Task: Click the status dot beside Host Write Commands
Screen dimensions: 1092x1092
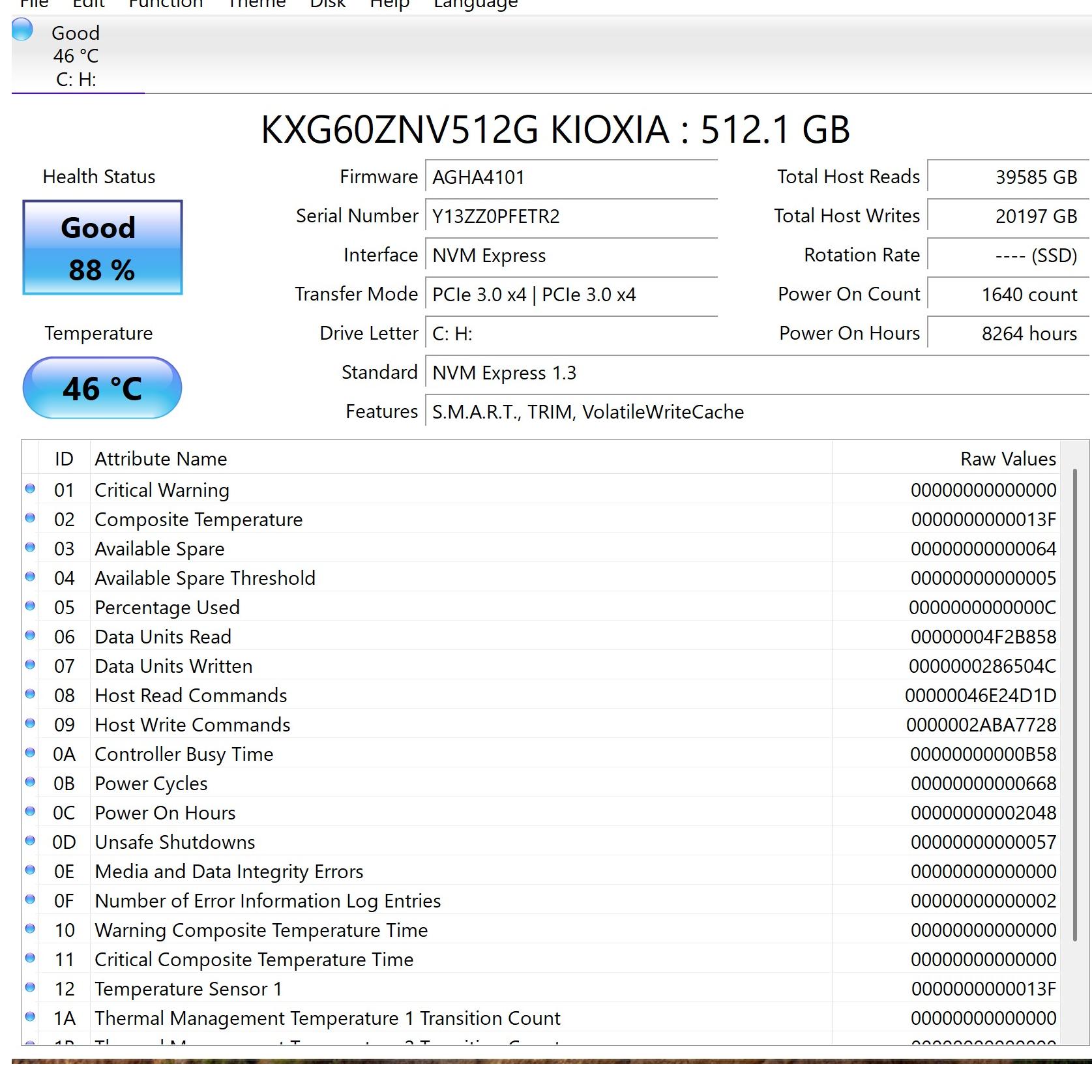Action: coord(30,724)
